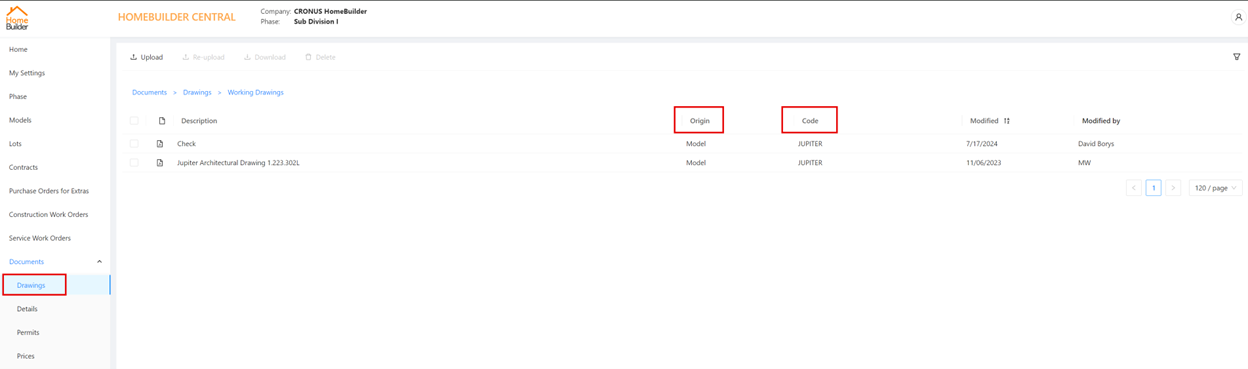The height and width of the screenshot is (369, 1248).
Task: Click the HomeBuilder logo icon
Action: tap(17, 18)
